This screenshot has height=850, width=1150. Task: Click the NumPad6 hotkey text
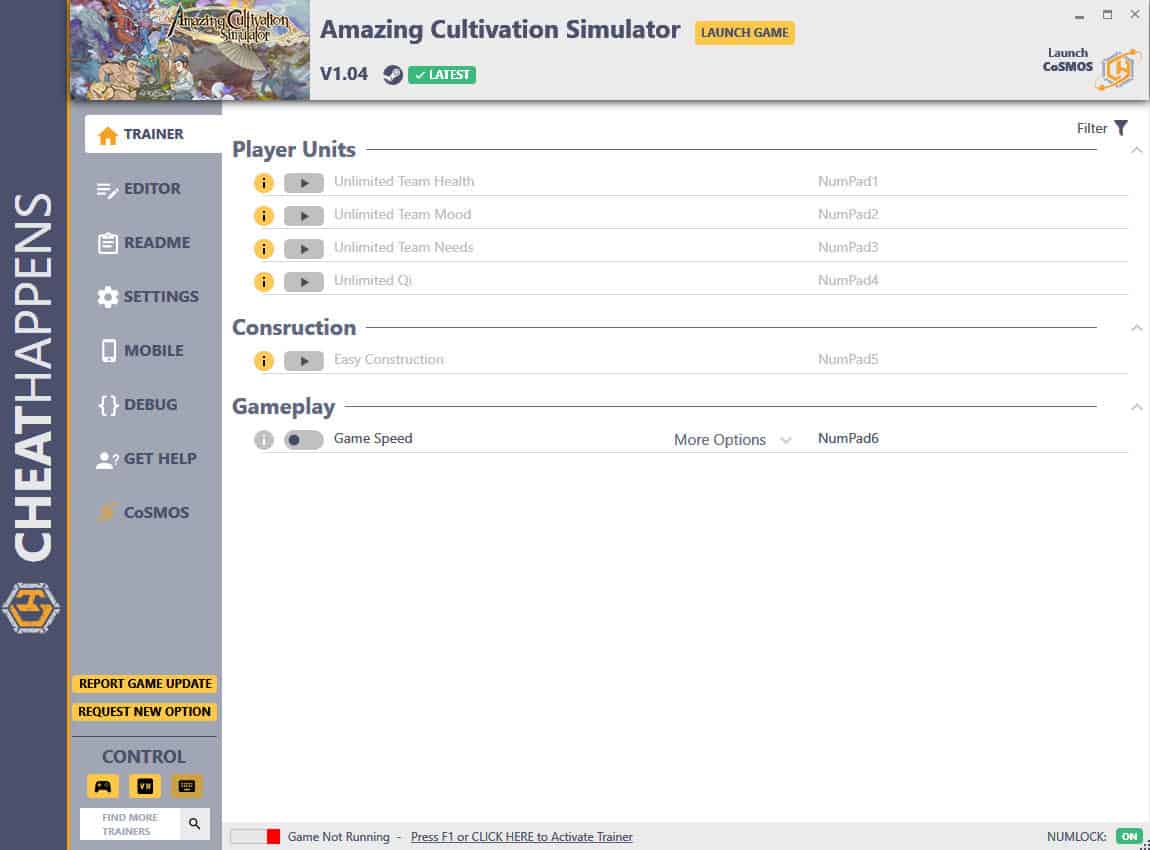pyautogui.click(x=848, y=439)
